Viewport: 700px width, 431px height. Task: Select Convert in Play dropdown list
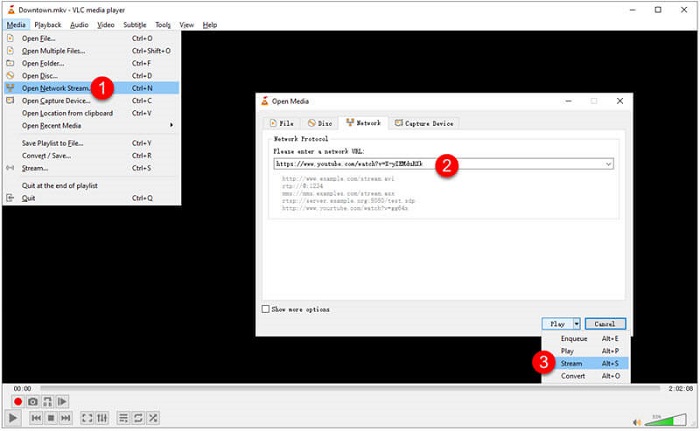pyautogui.click(x=585, y=376)
